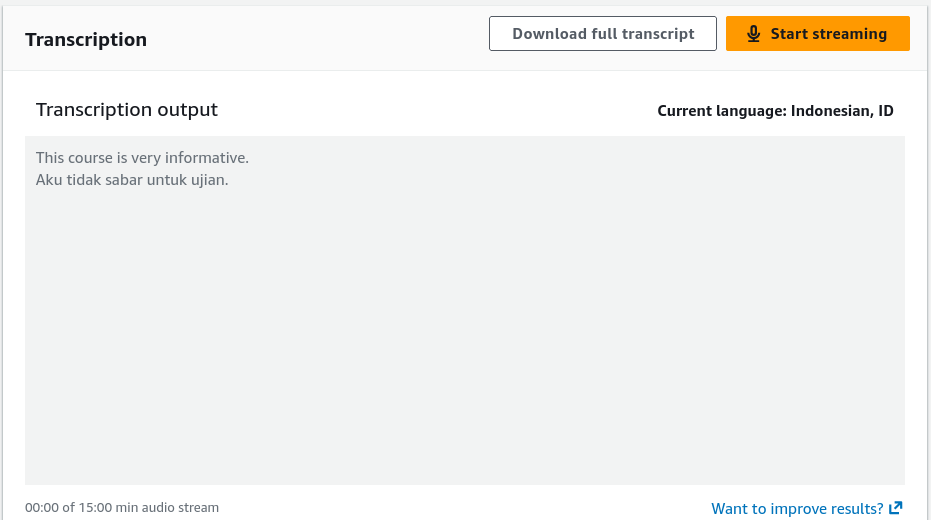Click the 'Transcription output' subheading

coord(126,110)
